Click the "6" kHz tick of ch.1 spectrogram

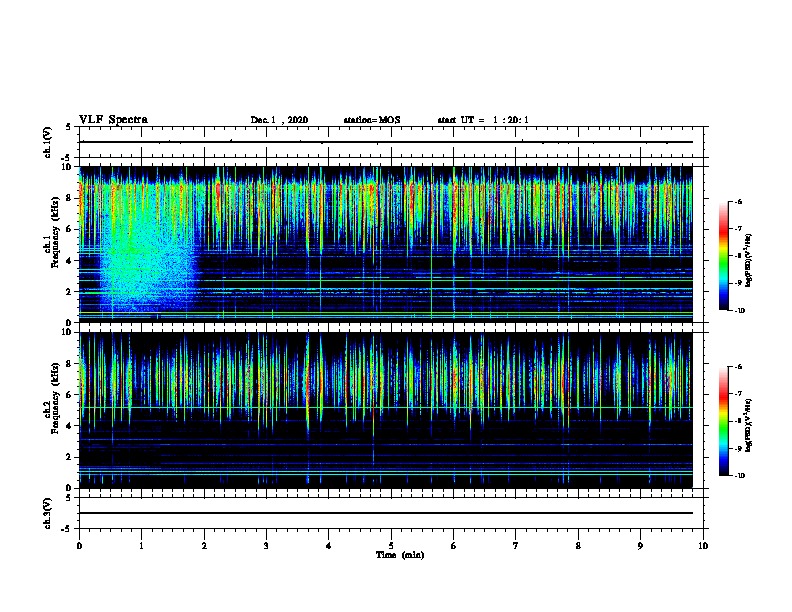coord(69,229)
